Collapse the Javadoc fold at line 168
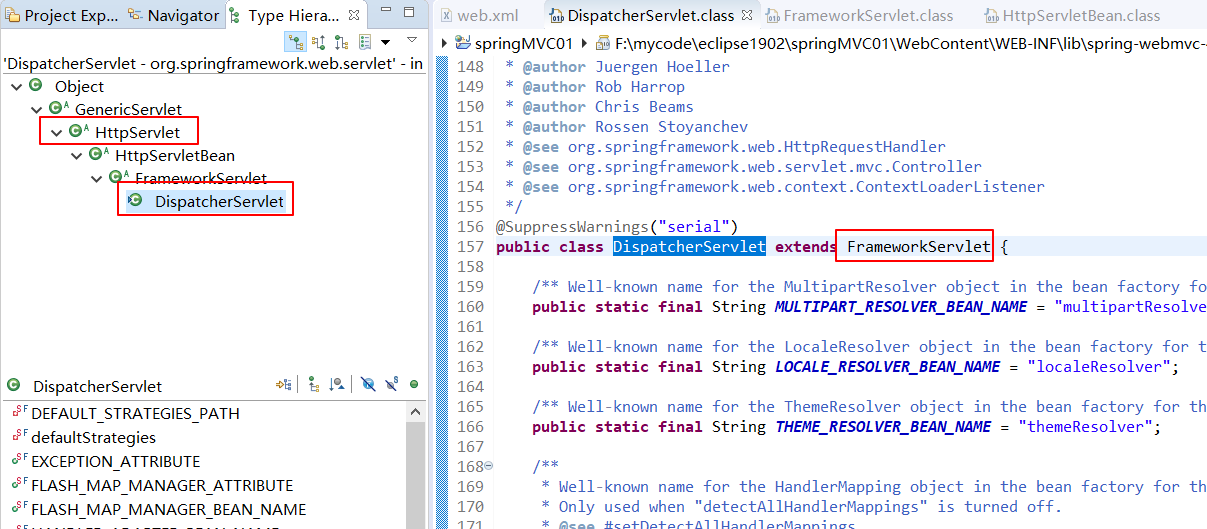 (x=489, y=466)
